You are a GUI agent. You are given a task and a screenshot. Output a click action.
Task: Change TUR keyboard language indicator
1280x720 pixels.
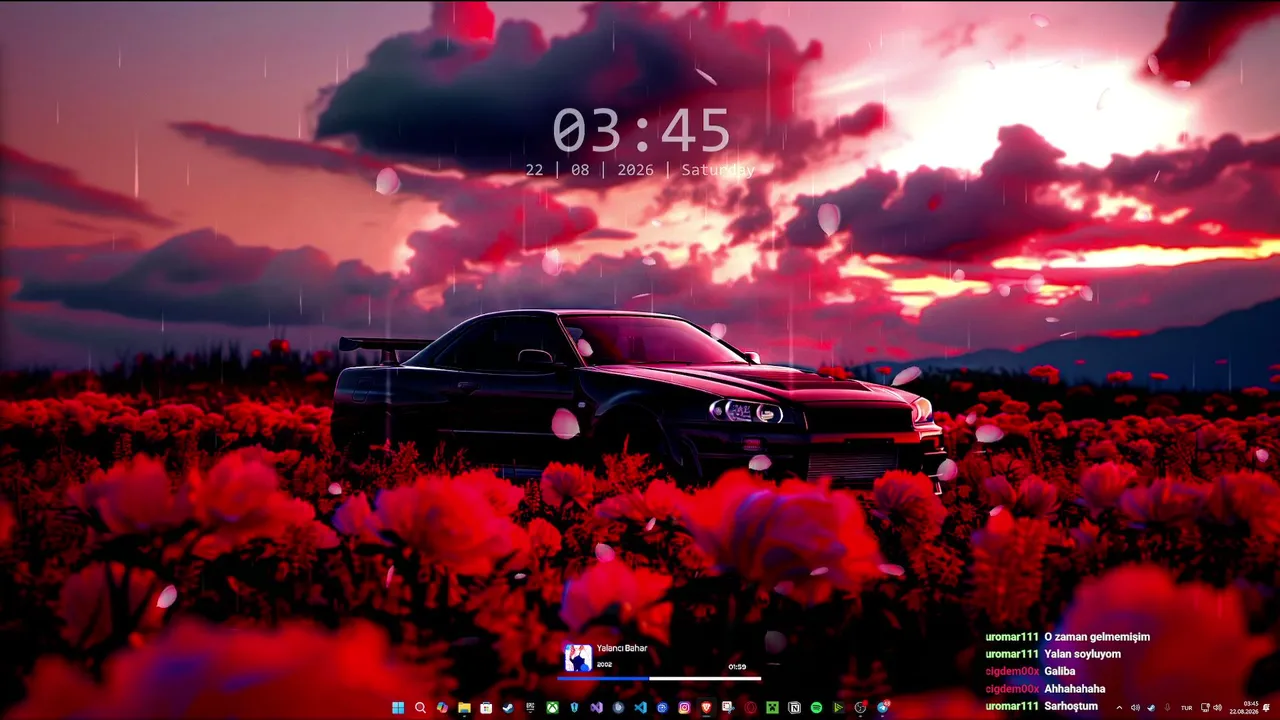pos(1186,708)
